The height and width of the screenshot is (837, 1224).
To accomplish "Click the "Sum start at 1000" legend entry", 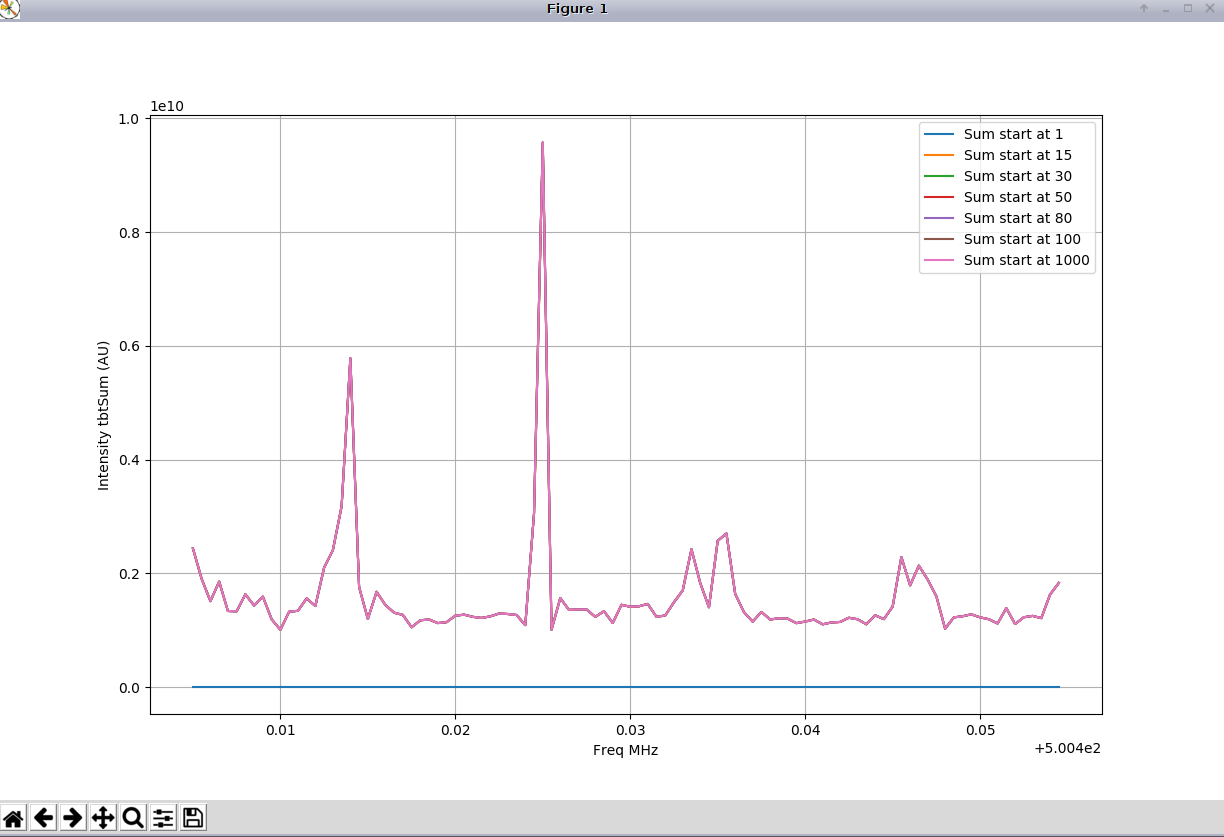I will 1026,260.
